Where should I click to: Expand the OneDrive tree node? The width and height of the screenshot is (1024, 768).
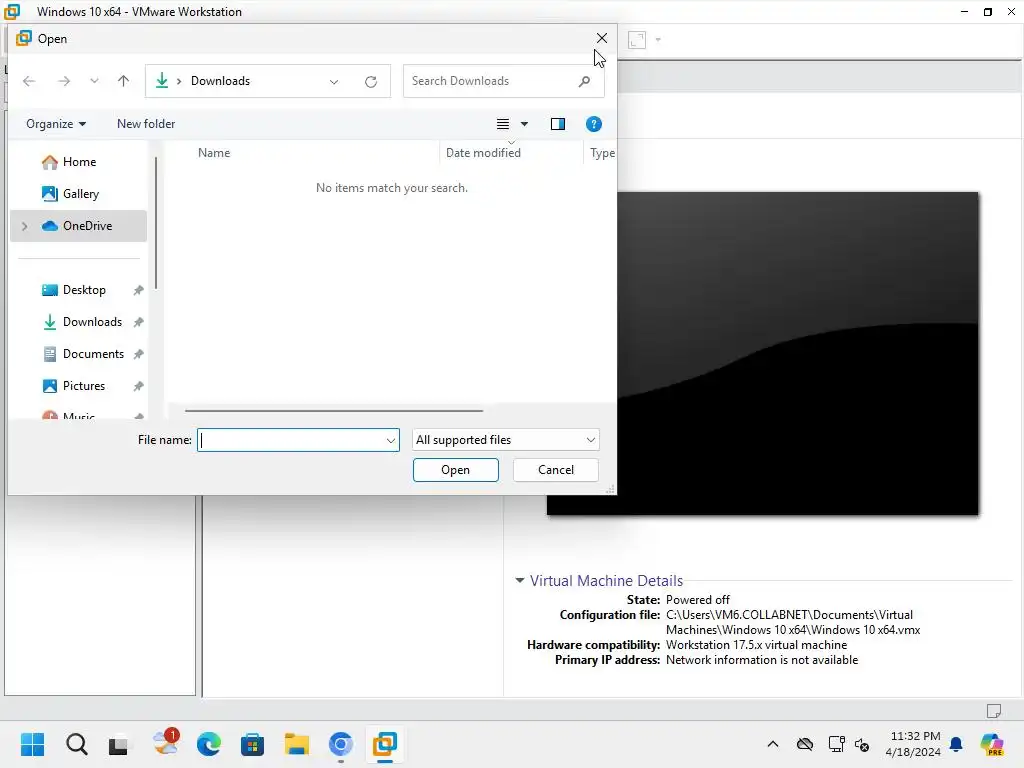pyautogui.click(x=25, y=226)
